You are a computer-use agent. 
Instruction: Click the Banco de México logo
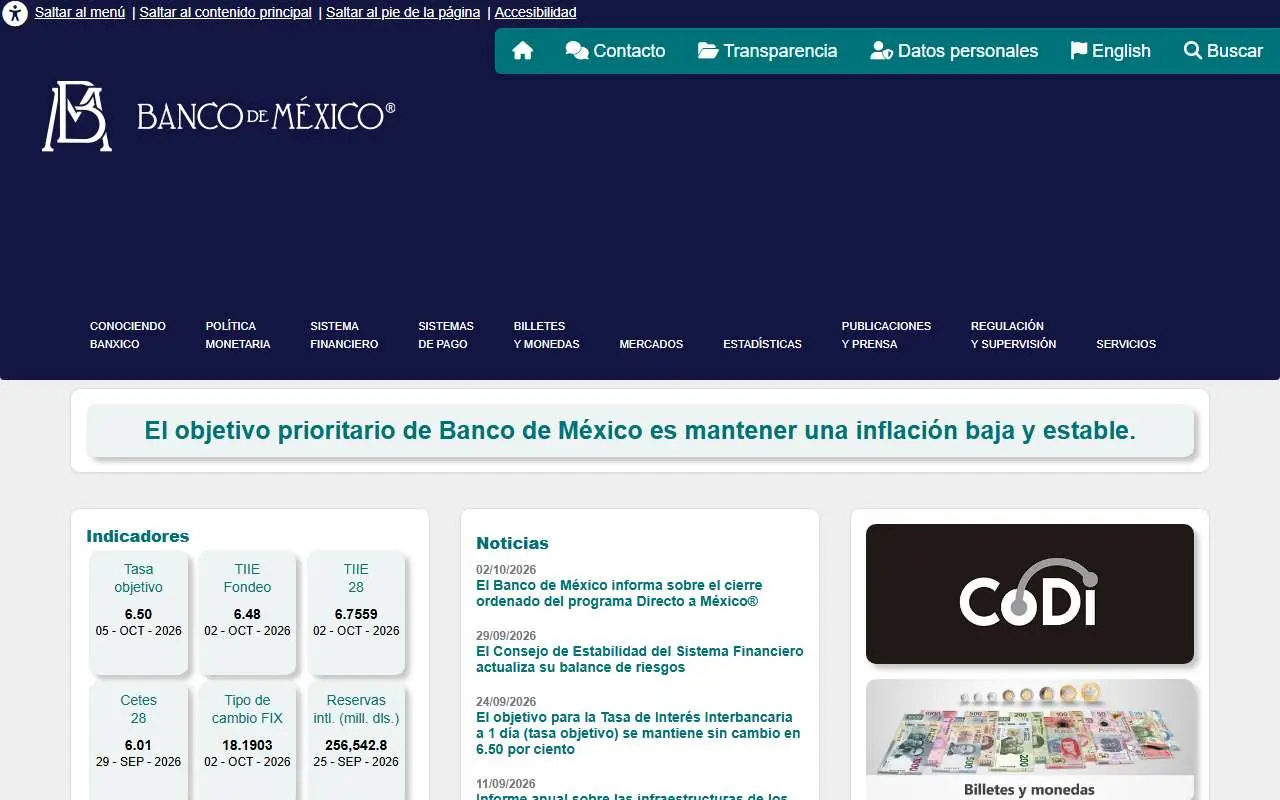point(219,116)
